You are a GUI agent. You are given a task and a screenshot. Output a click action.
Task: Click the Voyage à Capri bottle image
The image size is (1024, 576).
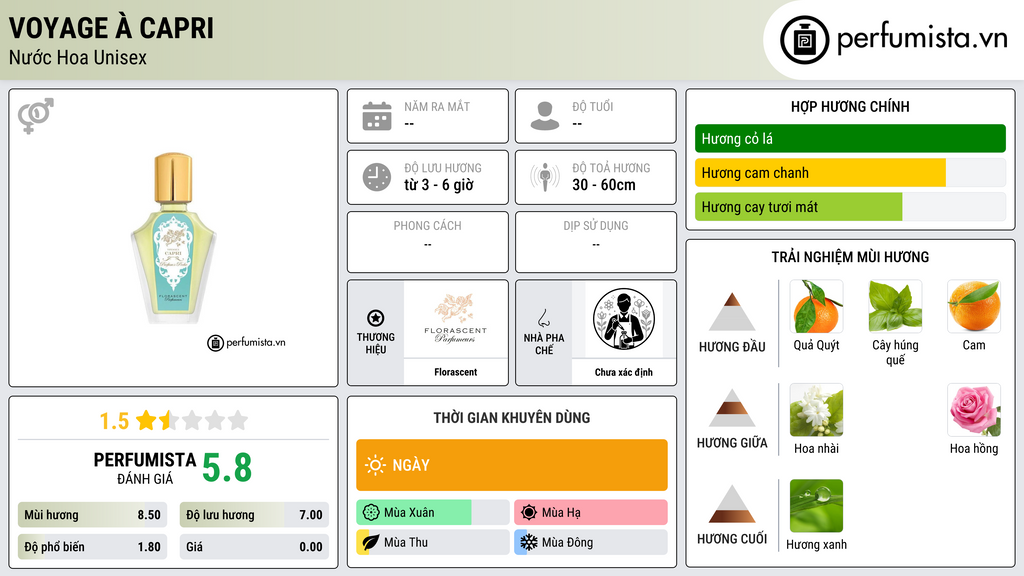[173, 238]
